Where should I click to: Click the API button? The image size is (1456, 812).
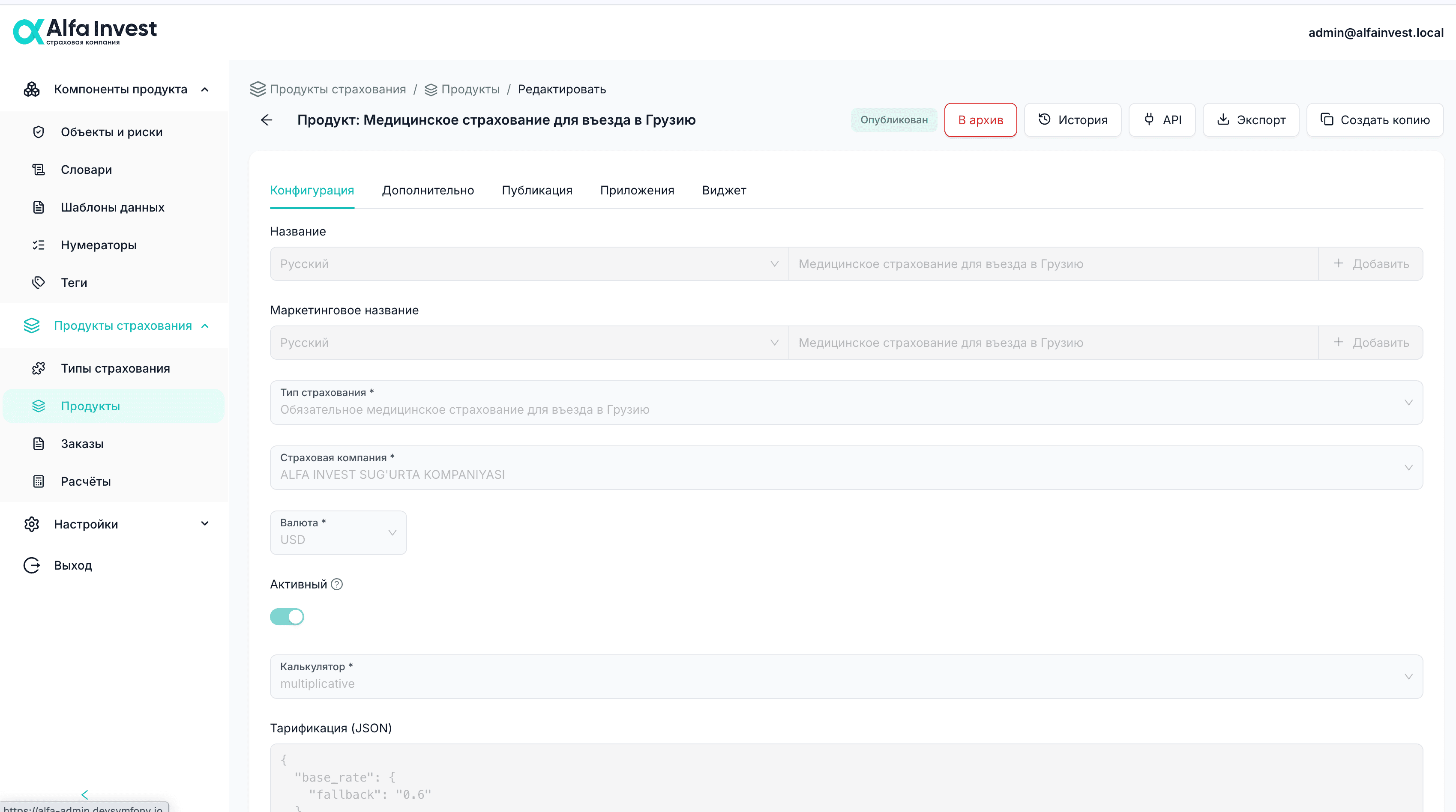tap(1162, 120)
